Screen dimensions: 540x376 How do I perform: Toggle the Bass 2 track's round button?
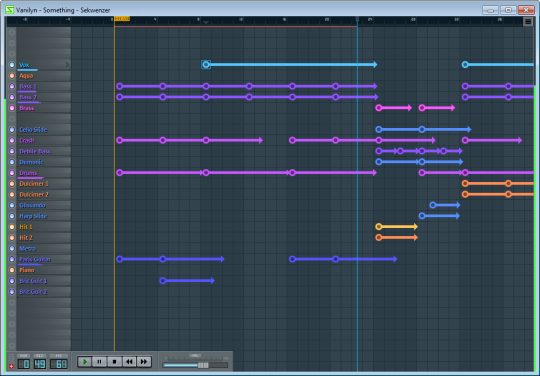coord(12,97)
